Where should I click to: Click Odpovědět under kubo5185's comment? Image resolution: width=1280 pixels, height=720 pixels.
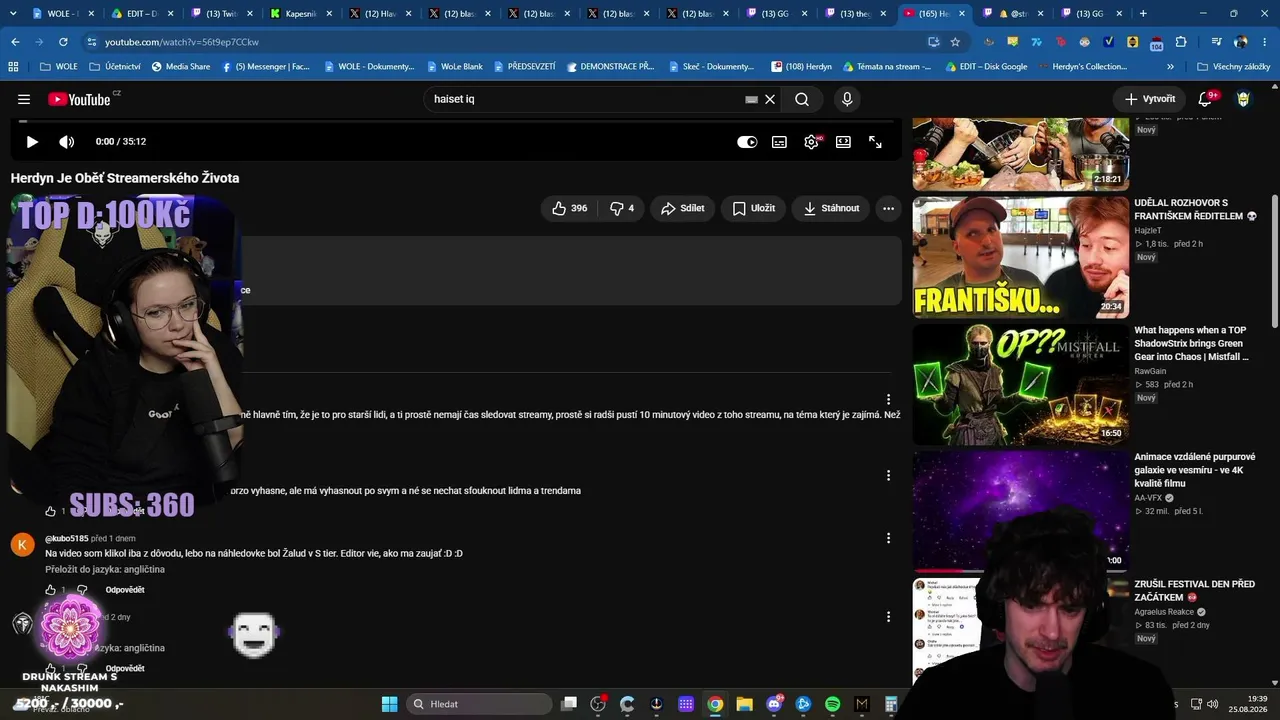click(x=125, y=590)
